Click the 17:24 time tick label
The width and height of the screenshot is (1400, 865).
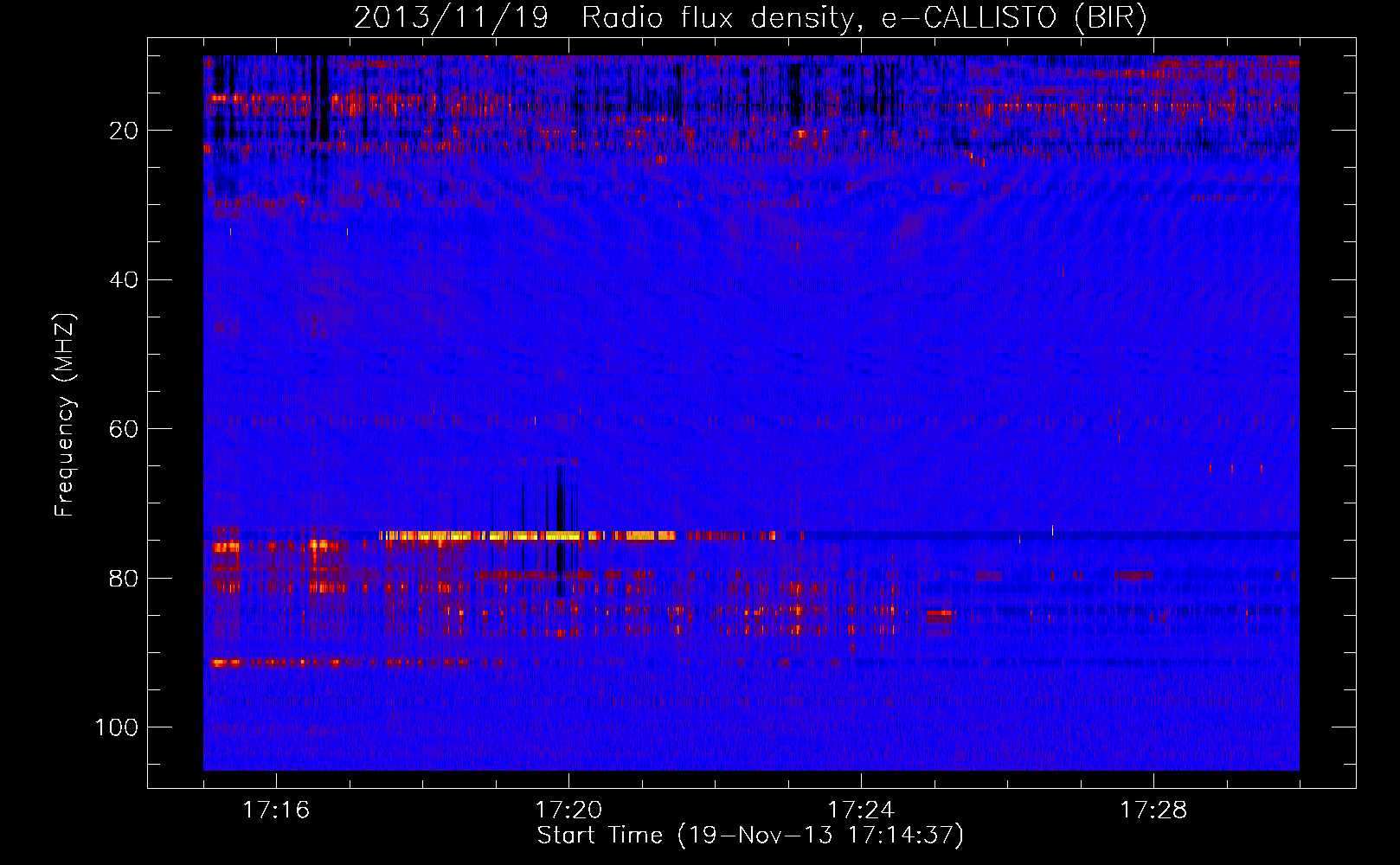861,811
